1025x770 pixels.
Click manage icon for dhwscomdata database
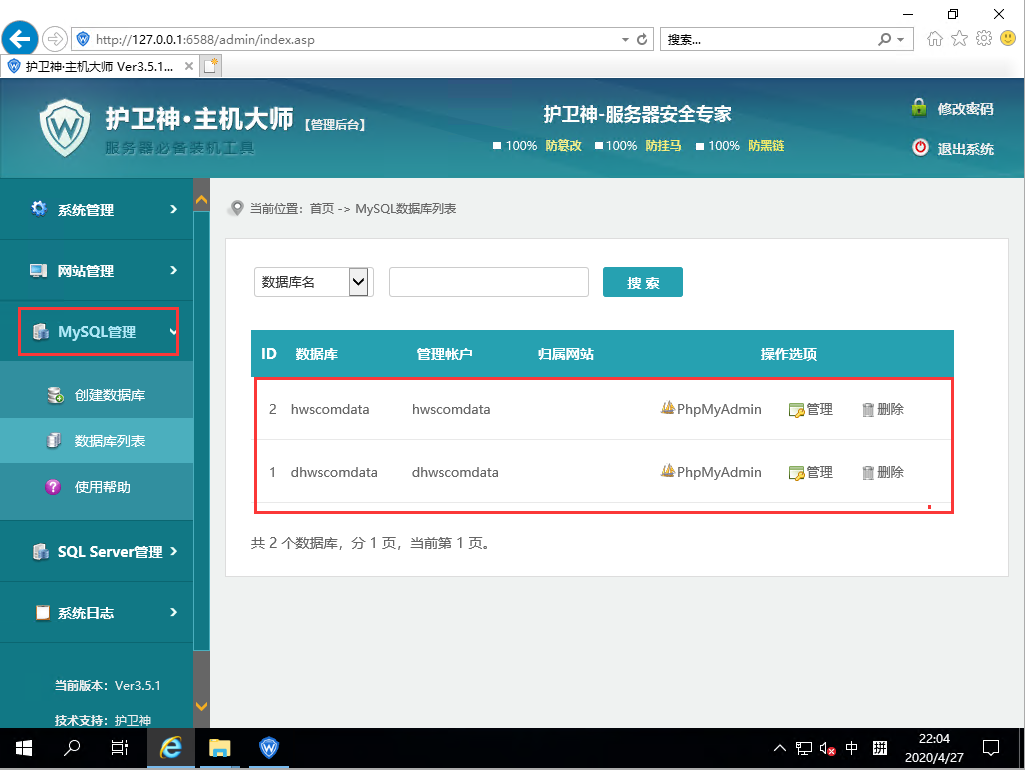(x=797, y=473)
